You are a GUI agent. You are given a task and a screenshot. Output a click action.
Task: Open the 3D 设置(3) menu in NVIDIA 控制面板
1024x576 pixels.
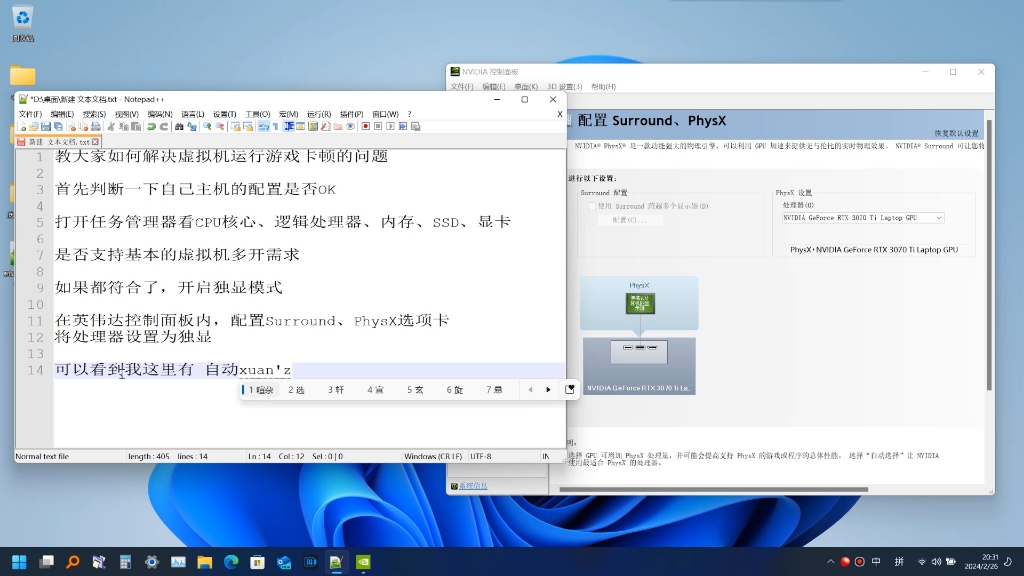point(564,87)
